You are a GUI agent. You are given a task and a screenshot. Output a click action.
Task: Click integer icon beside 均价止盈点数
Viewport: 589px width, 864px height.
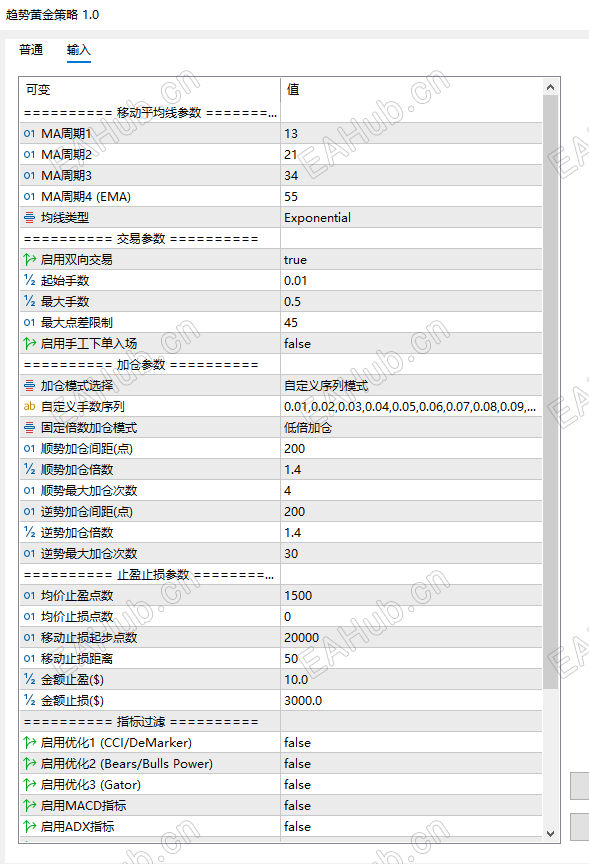click(29, 596)
